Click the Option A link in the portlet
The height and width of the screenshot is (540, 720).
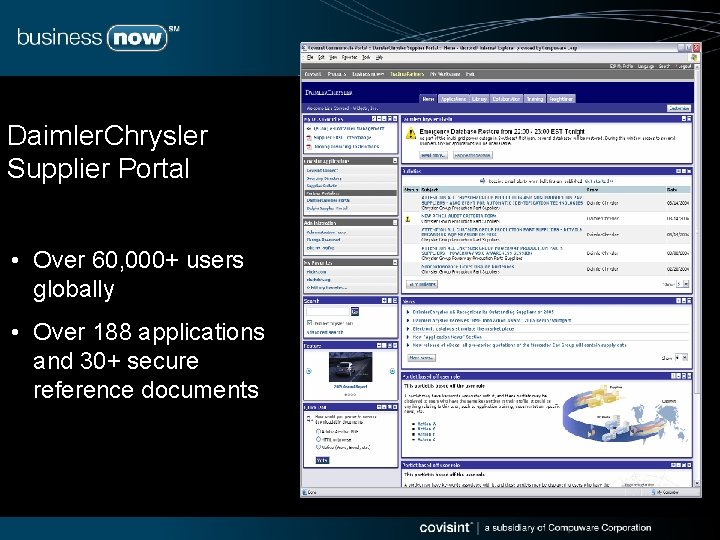427,424
